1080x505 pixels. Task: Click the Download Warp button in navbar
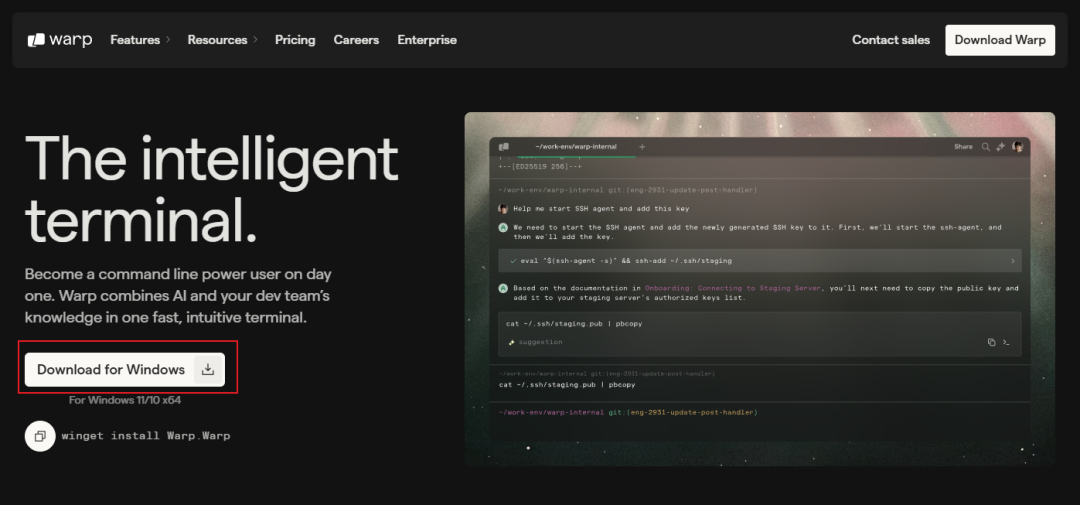999,40
